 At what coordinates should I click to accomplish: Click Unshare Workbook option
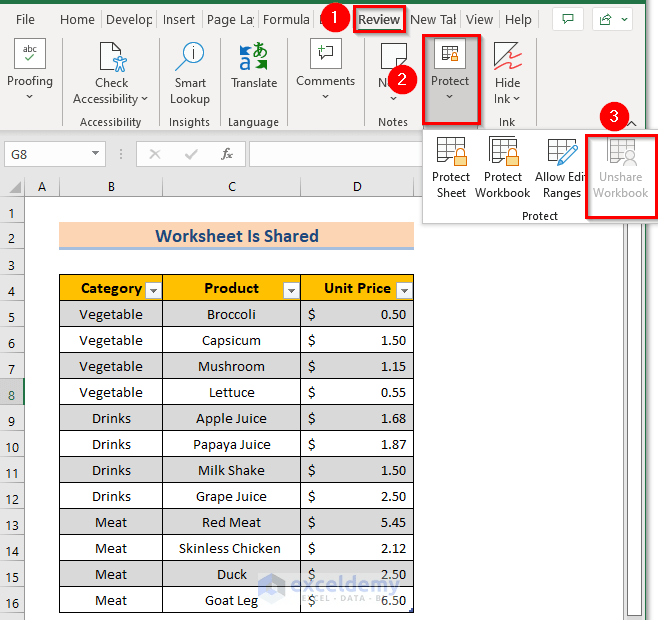tap(621, 167)
